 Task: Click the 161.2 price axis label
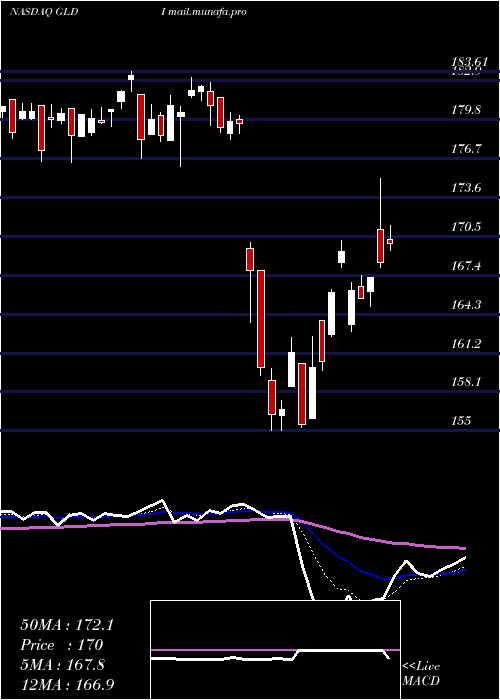click(x=466, y=343)
